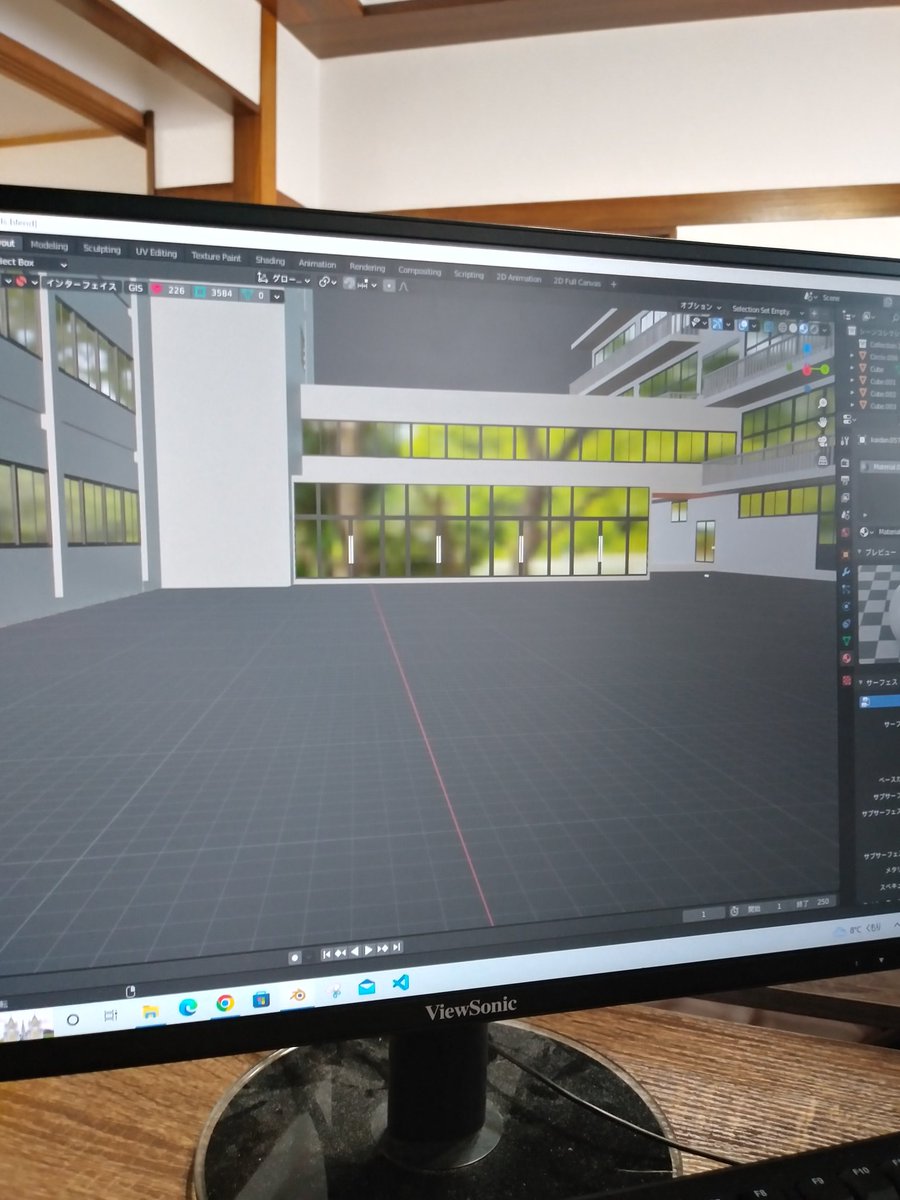
Task: Click the pan hand viewport icon
Action: coord(822,422)
